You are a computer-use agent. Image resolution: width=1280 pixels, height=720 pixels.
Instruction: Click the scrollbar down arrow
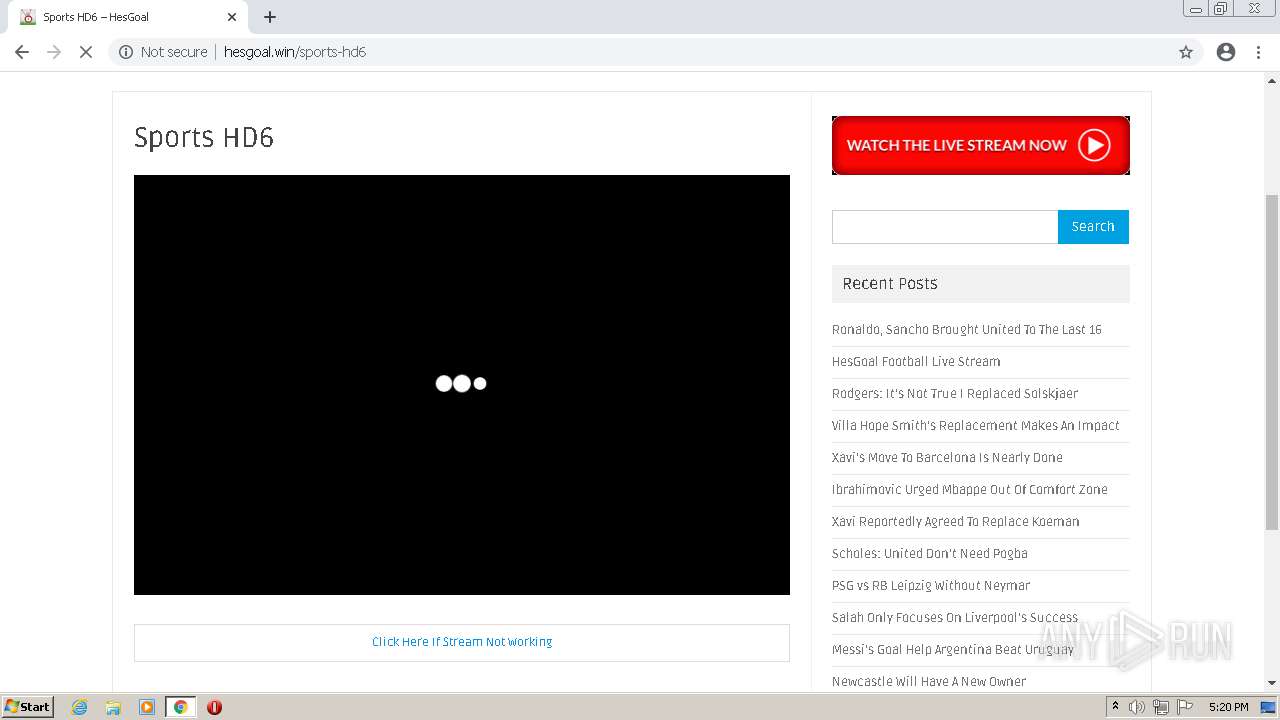[1272, 683]
